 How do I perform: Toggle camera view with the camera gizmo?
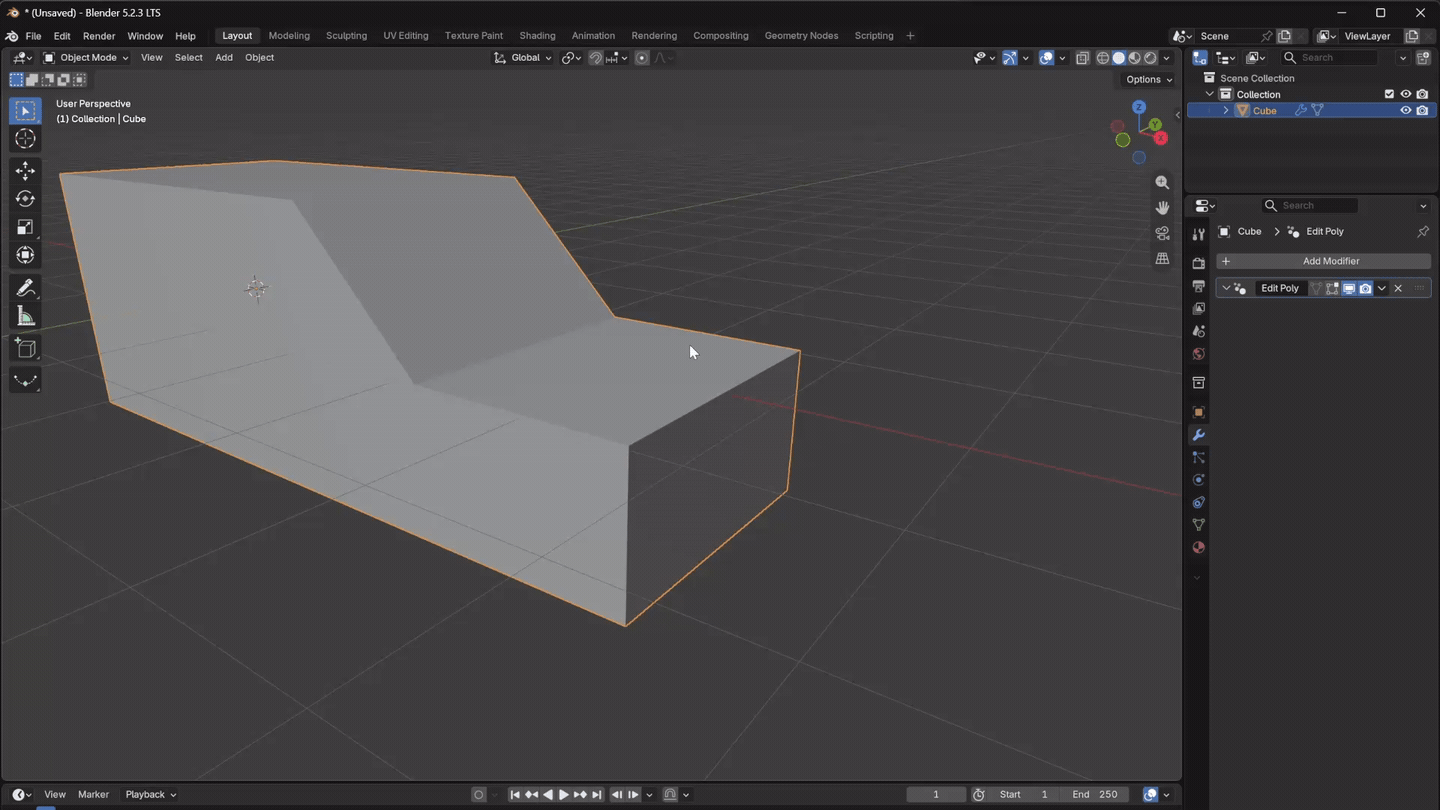pos(1162,233)
